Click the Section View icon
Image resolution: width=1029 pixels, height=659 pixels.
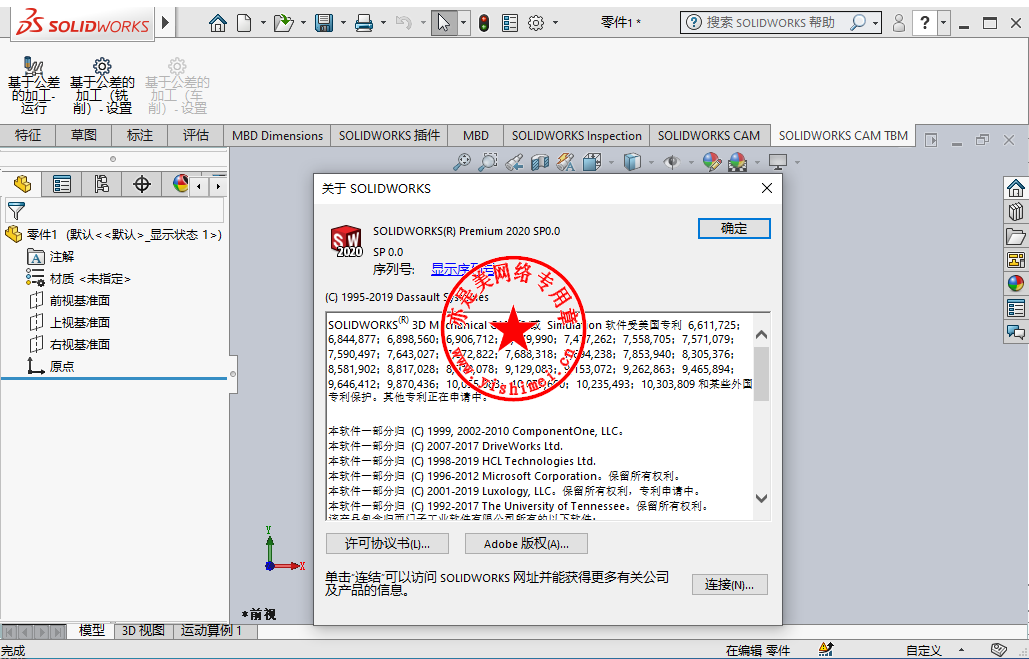tap(540, 161)
